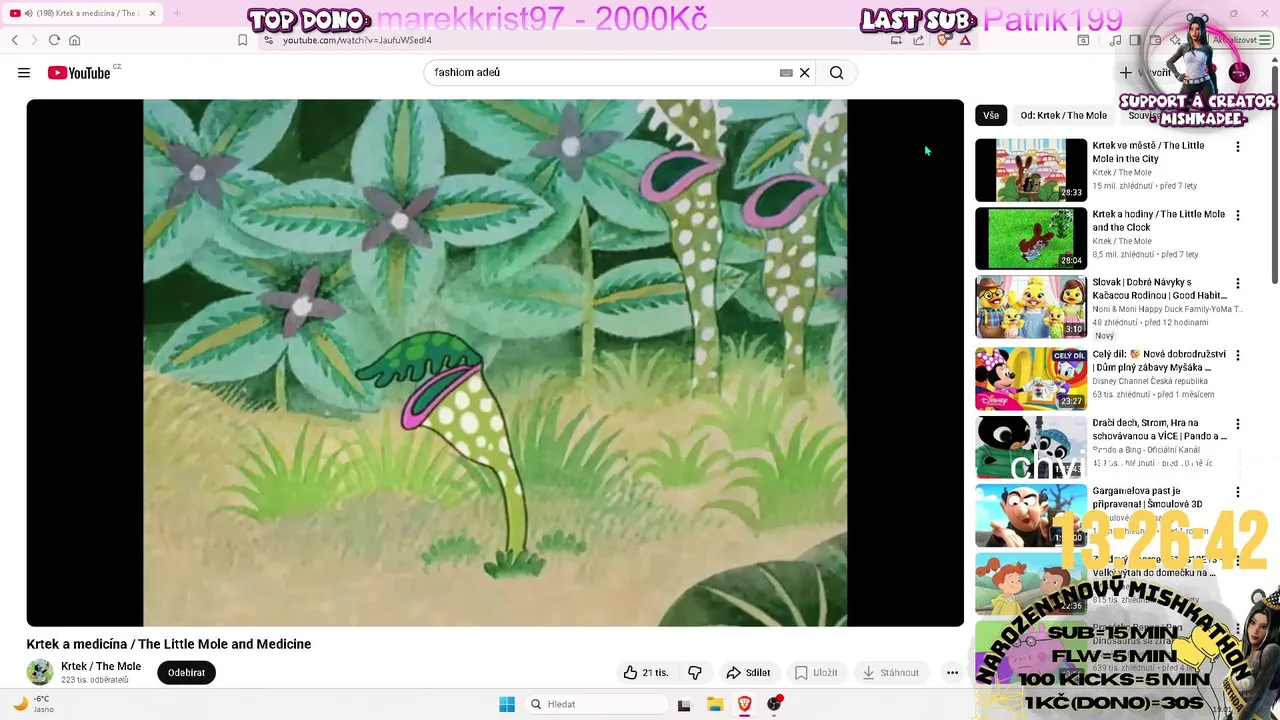Screen dimensions: 1280x720
Task: Open the weather widget on taskbar
Action: click(32, 704)
